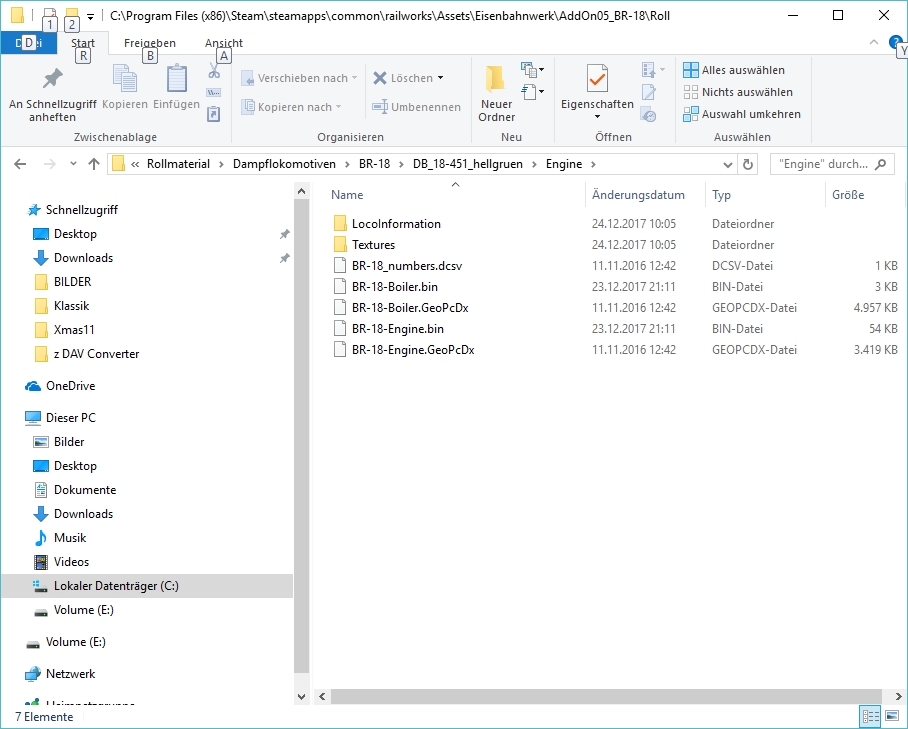The width and height of the screenshot is (908, 729).
Task: Select Dieser PC in navigation pane
Action: (60, 418)
